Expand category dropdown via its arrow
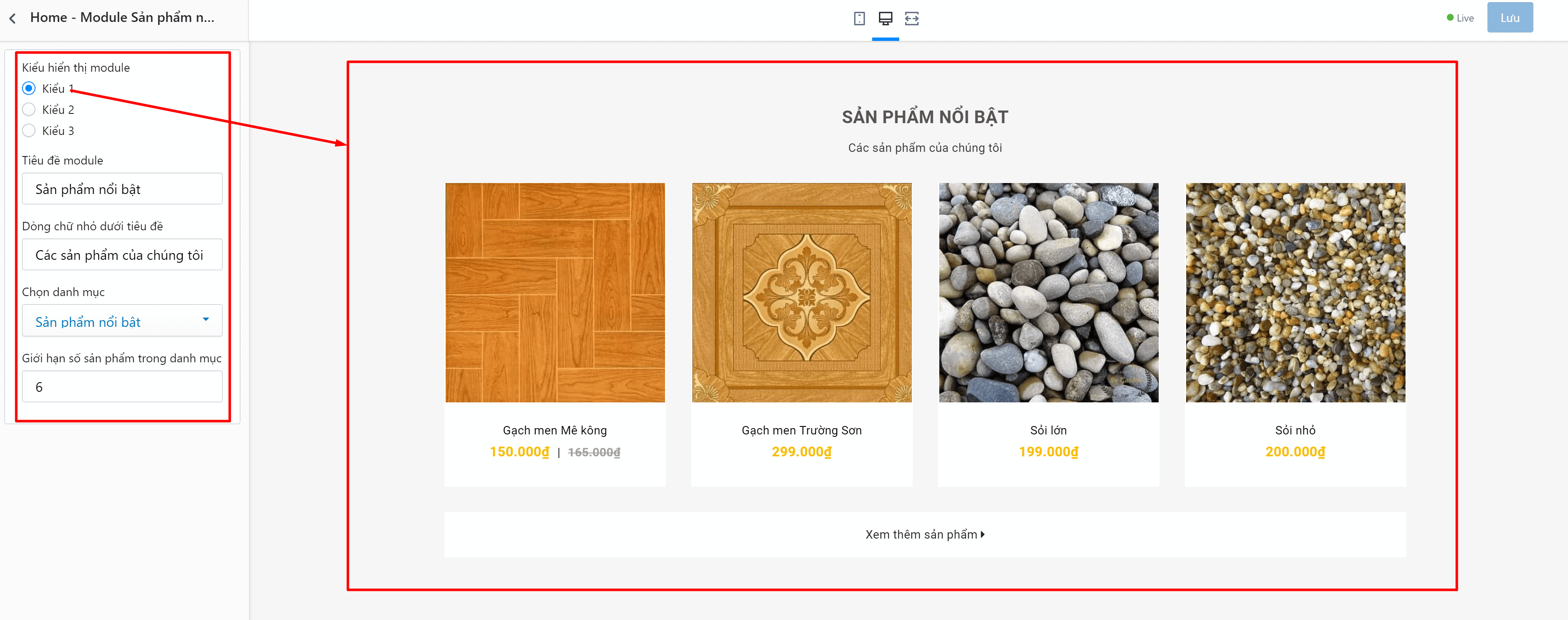Image resolution: width=1568 pixels, height=620 pixels. click(x=206, y=319)
